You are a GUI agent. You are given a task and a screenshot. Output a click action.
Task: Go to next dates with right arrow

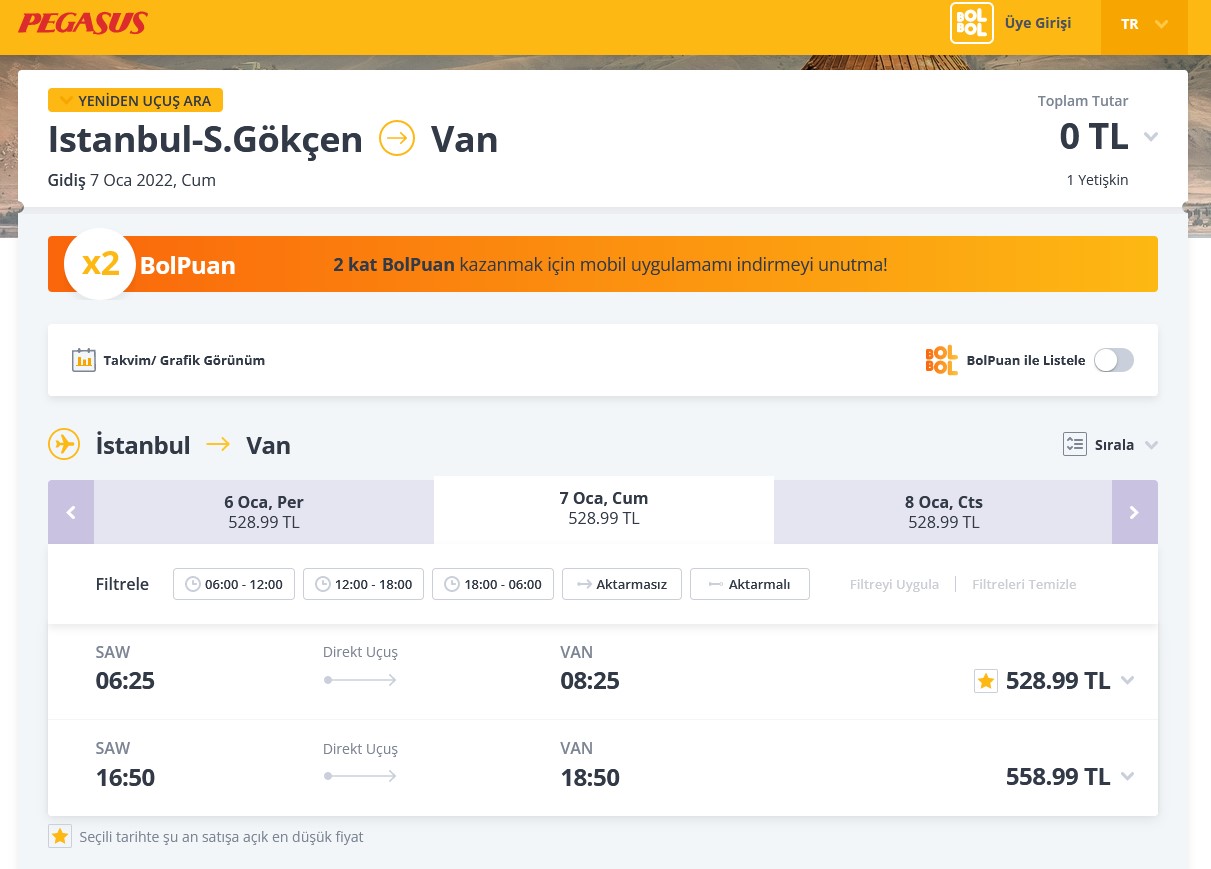pos(1135,512)
